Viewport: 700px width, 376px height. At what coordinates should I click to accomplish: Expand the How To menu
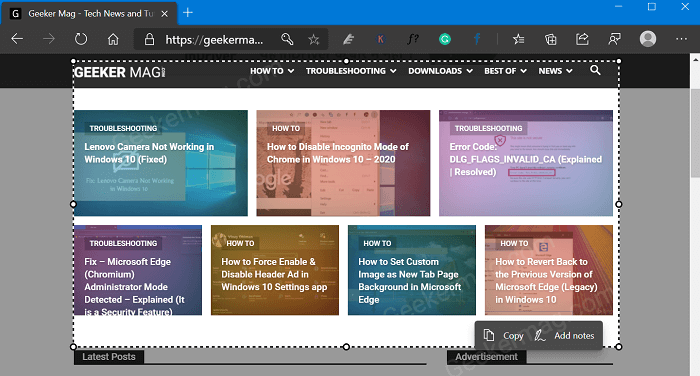tap(272, 71)
